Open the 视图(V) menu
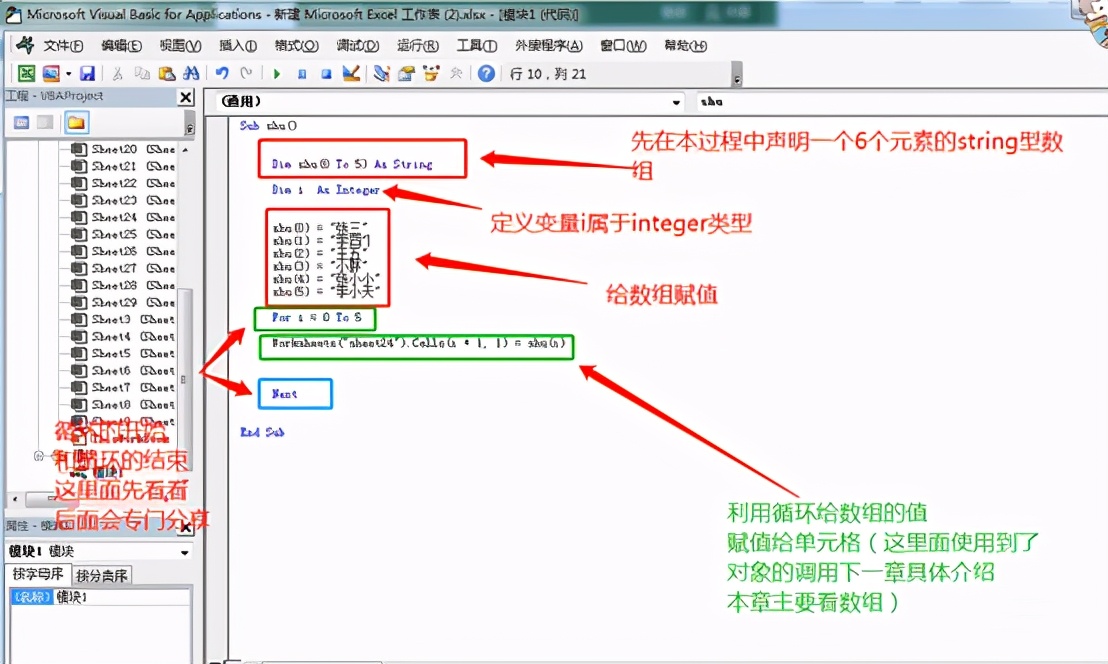This screenshot has width=1108, height=664. click(x=180, y=46)
